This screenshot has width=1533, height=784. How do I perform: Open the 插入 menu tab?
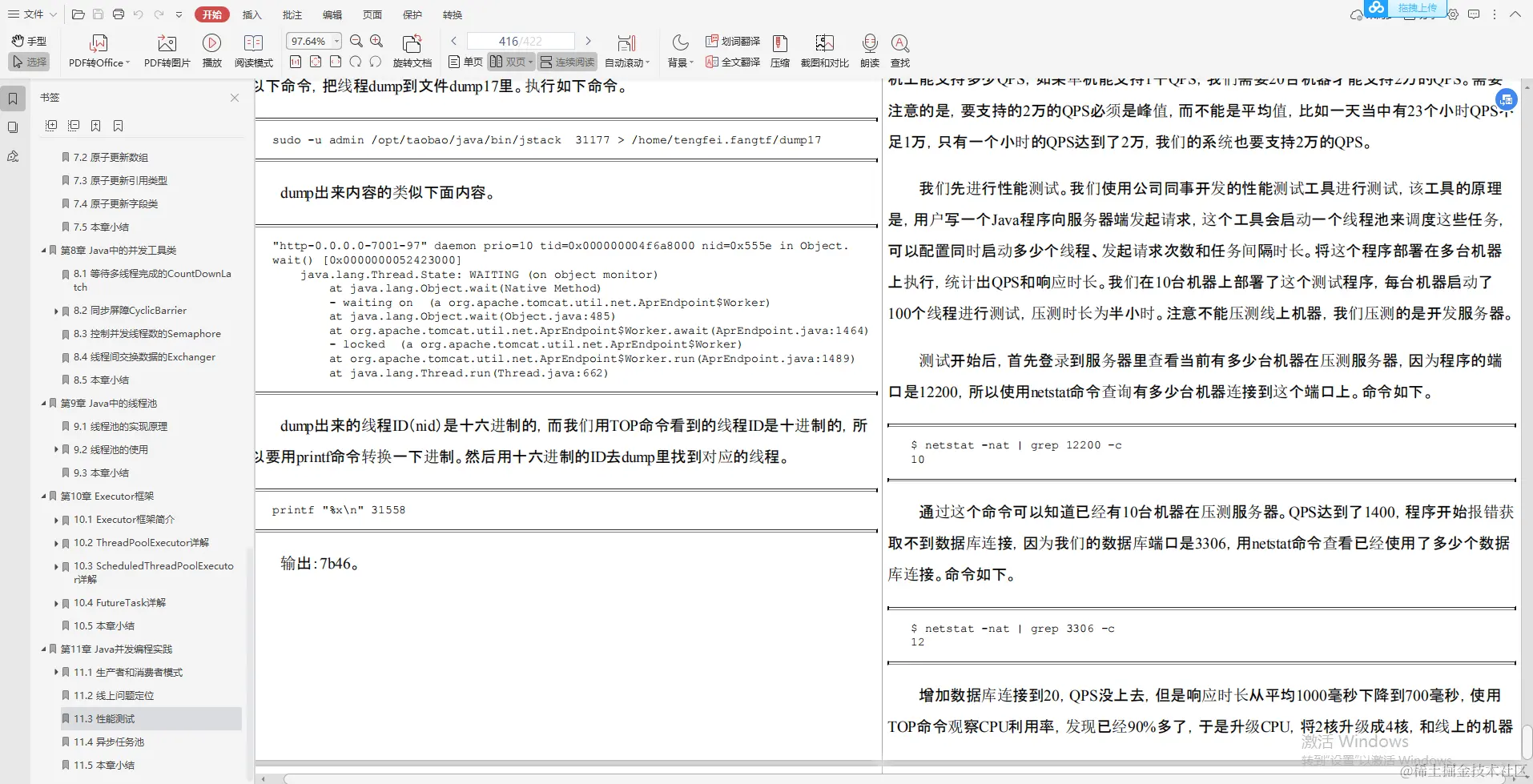[x=251, y=14]
